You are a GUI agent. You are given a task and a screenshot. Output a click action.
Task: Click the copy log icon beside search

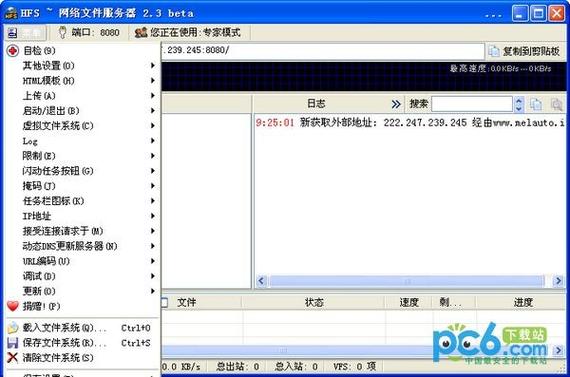point(536,104)
